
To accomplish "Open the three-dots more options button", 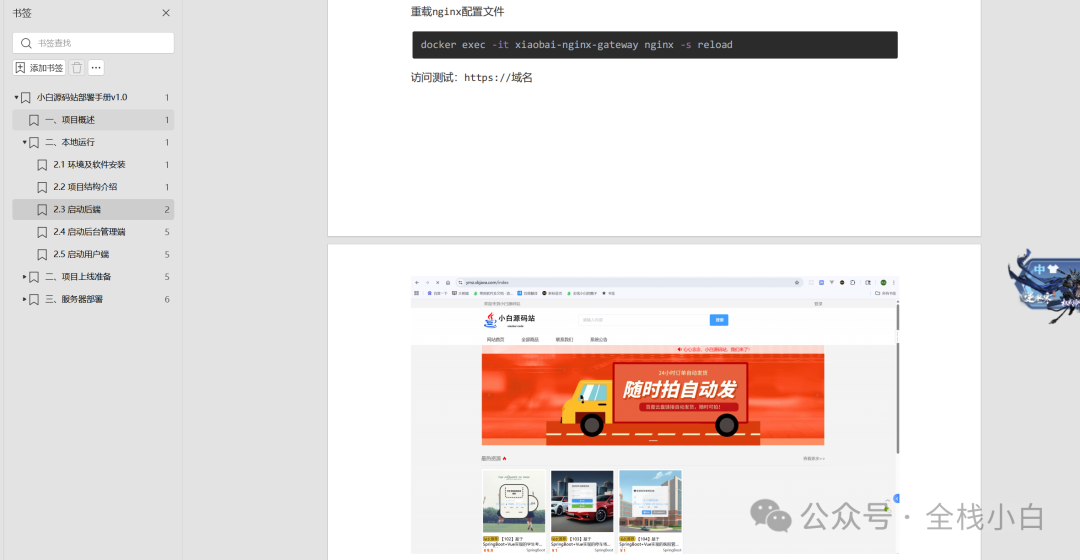I will [x=96, y=68].
